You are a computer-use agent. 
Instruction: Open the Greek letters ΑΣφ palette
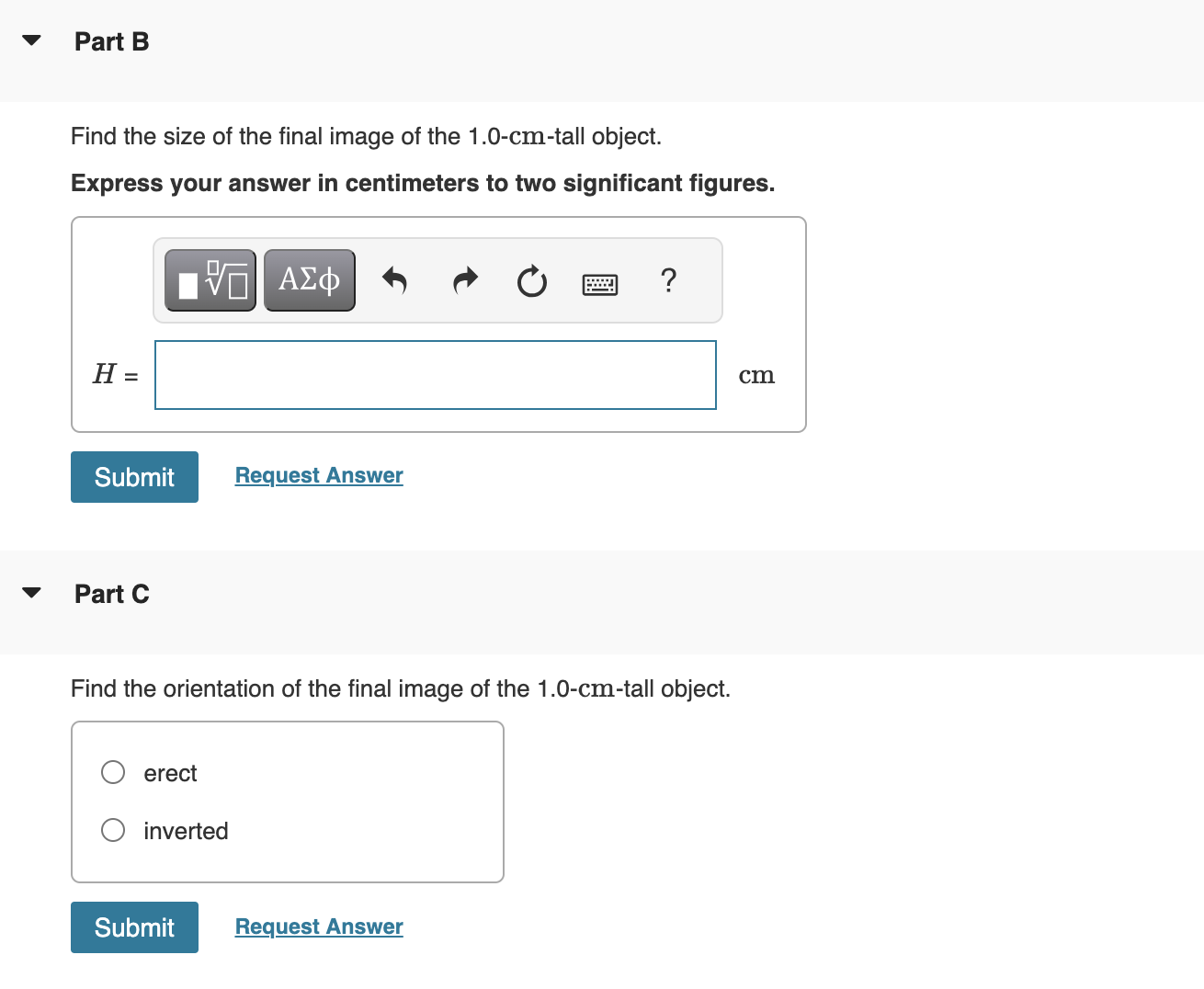pos(309,280)
